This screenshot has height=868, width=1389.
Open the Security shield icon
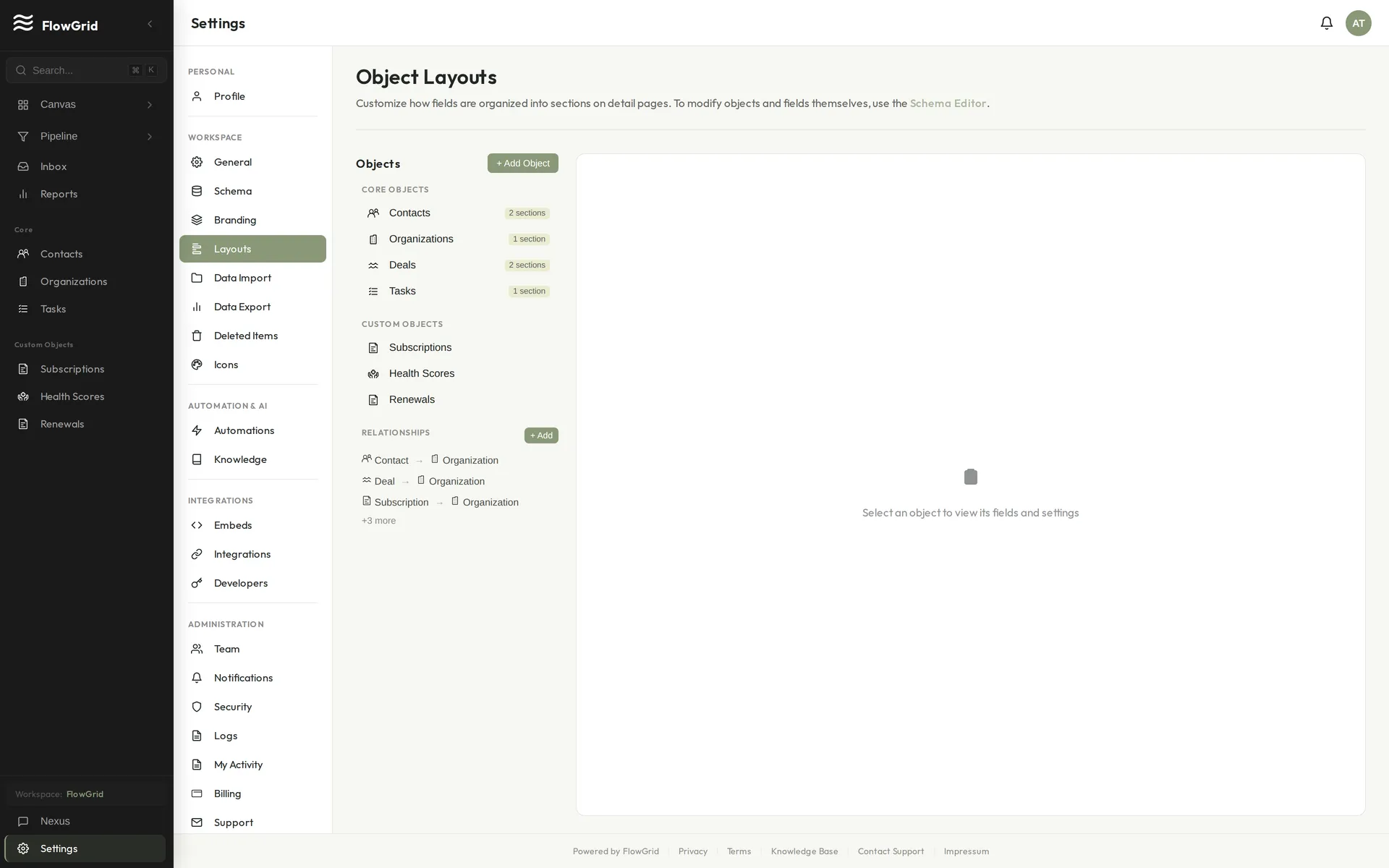[197, 707]
